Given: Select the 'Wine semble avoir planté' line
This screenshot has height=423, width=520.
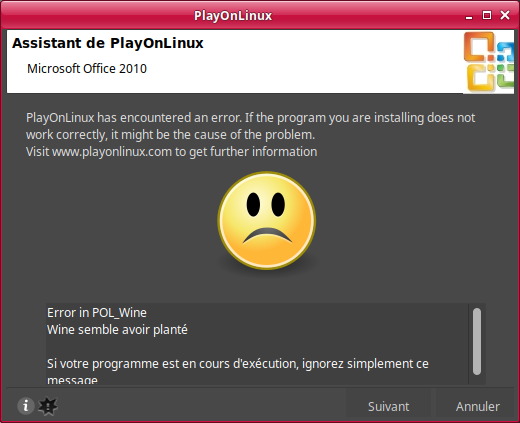Looking at the screenshot, I should tap(117, 330).
